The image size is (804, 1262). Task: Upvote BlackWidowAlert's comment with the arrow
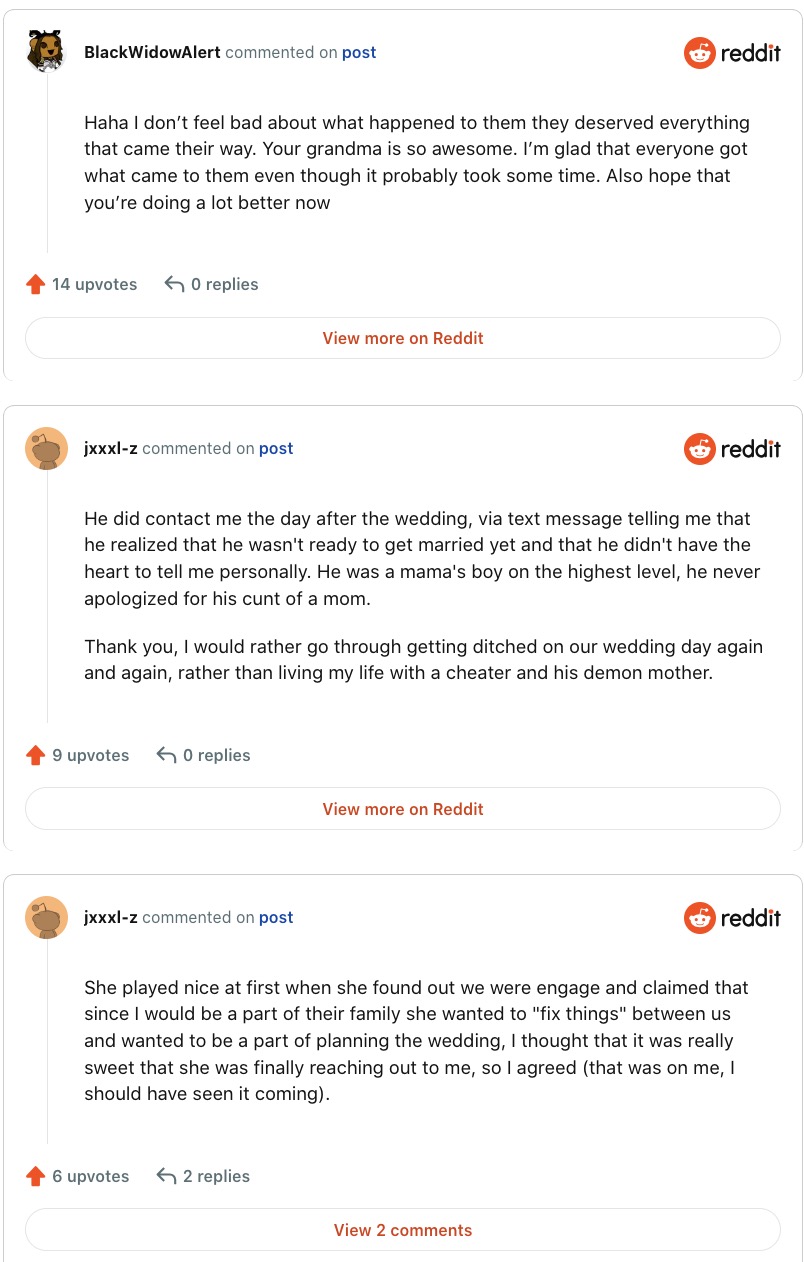tap(36, 285)
